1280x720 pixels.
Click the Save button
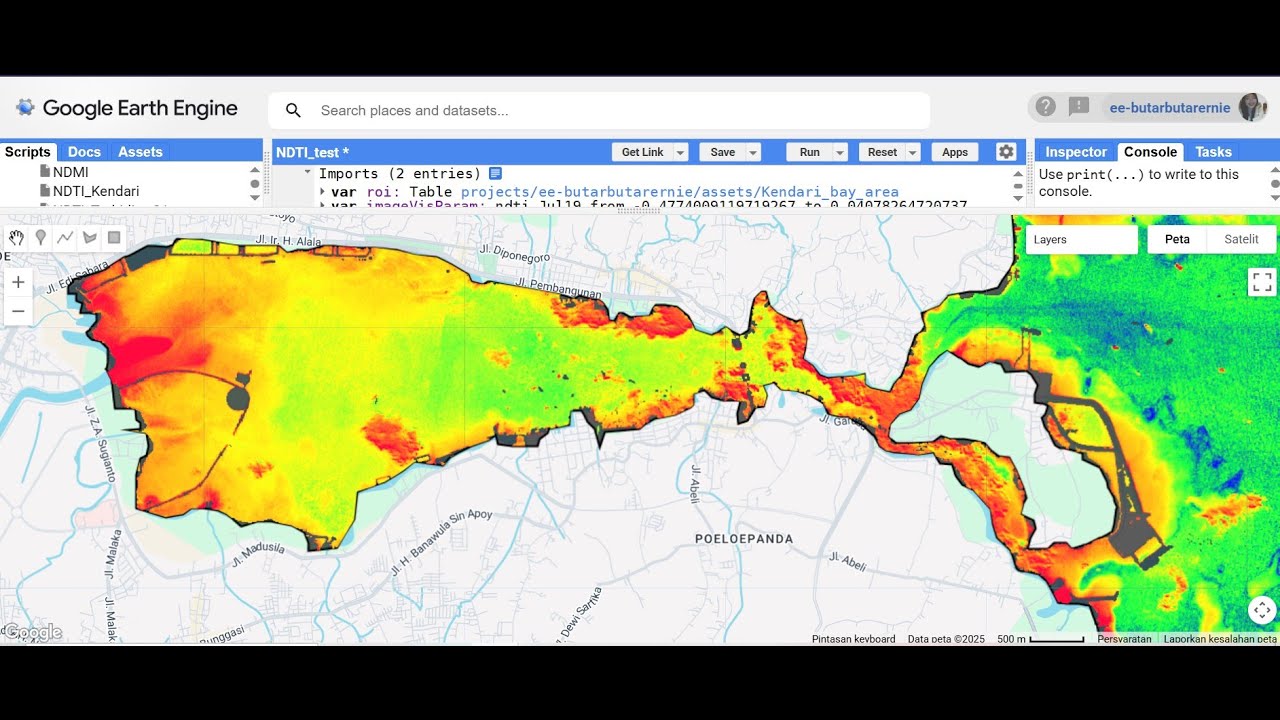tap(722, 152)
